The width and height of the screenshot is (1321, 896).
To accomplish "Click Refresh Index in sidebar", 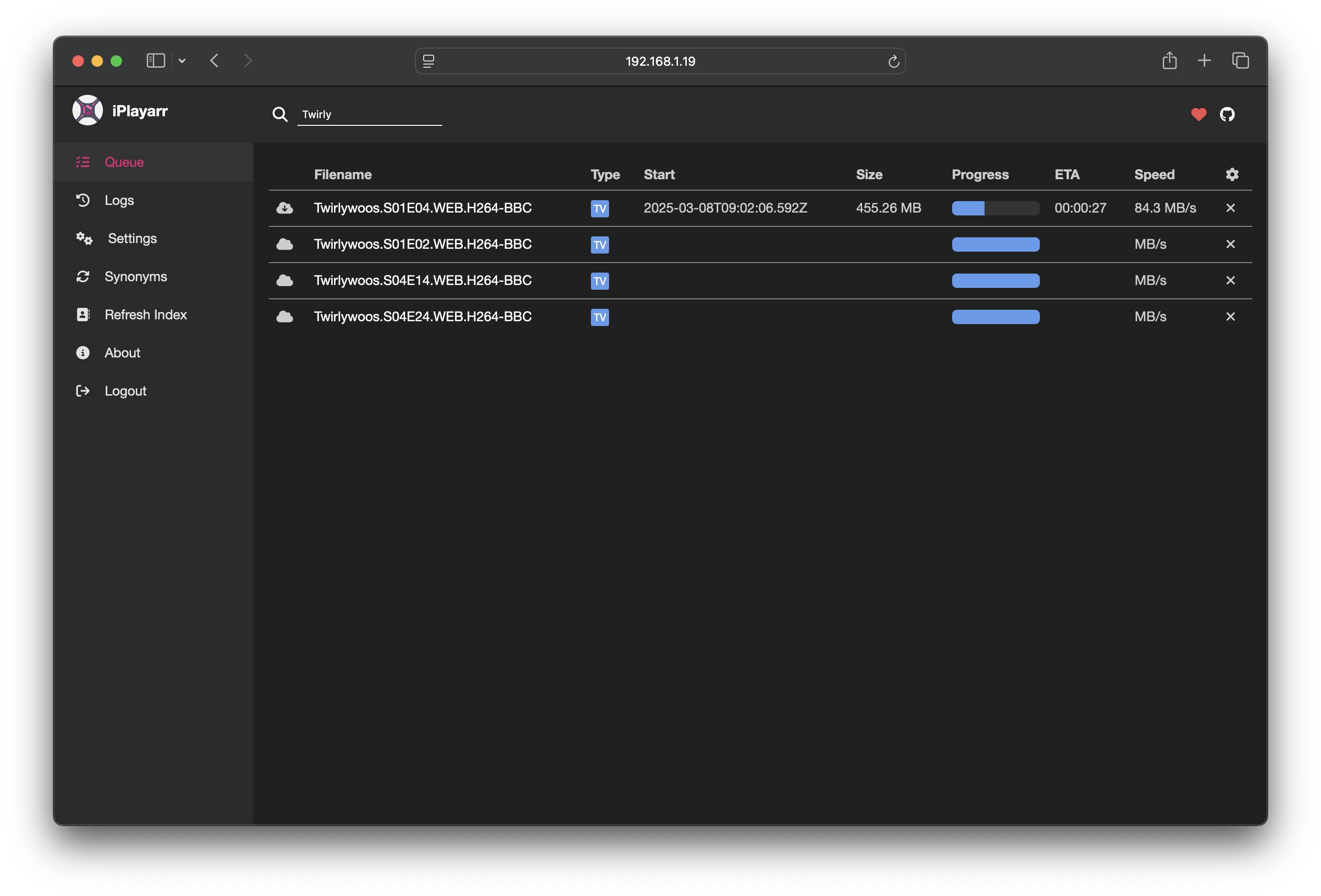I will point(145,315).
